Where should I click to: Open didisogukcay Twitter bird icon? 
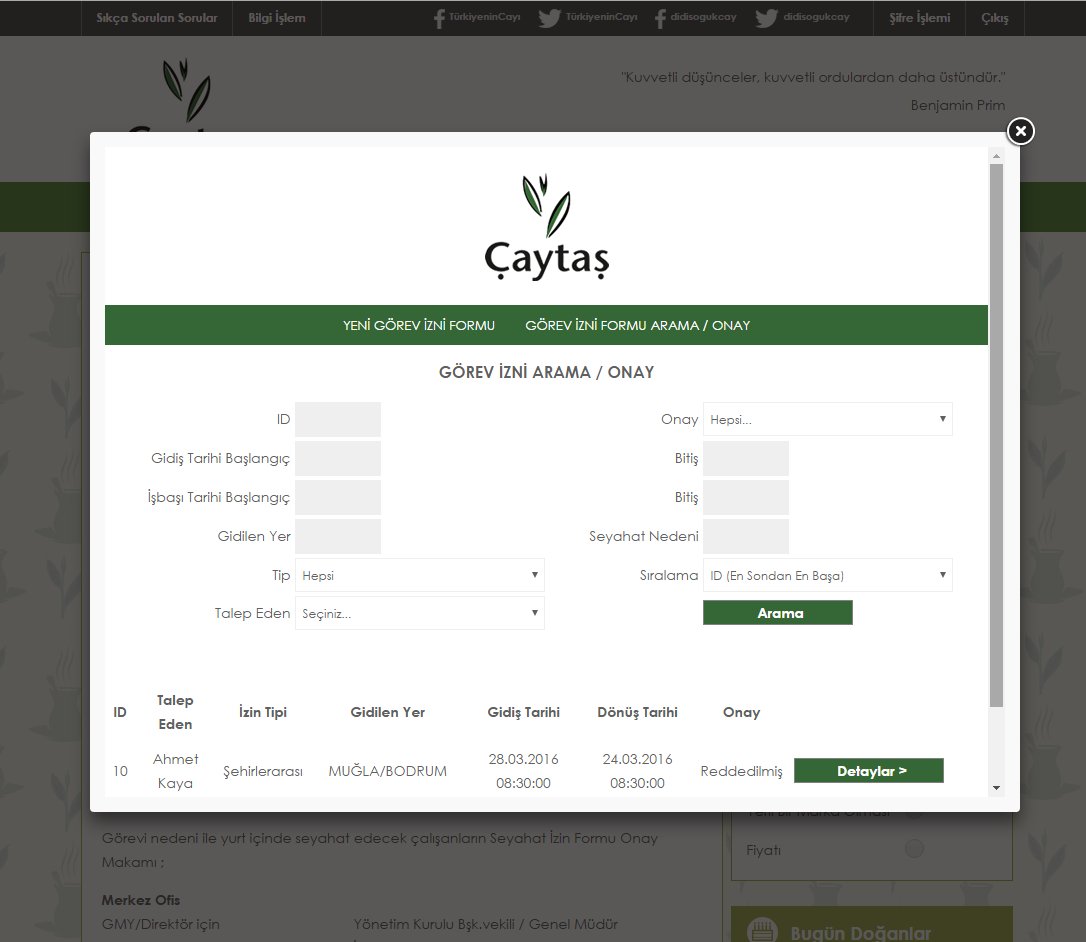pos(767,18)
